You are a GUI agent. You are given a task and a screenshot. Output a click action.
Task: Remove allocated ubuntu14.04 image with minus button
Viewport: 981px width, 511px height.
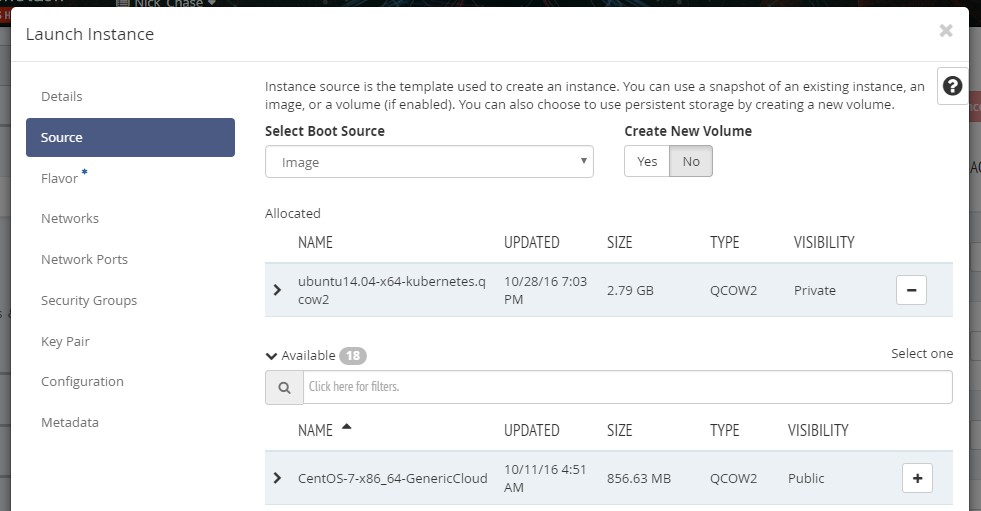click(x=911, y=290)
